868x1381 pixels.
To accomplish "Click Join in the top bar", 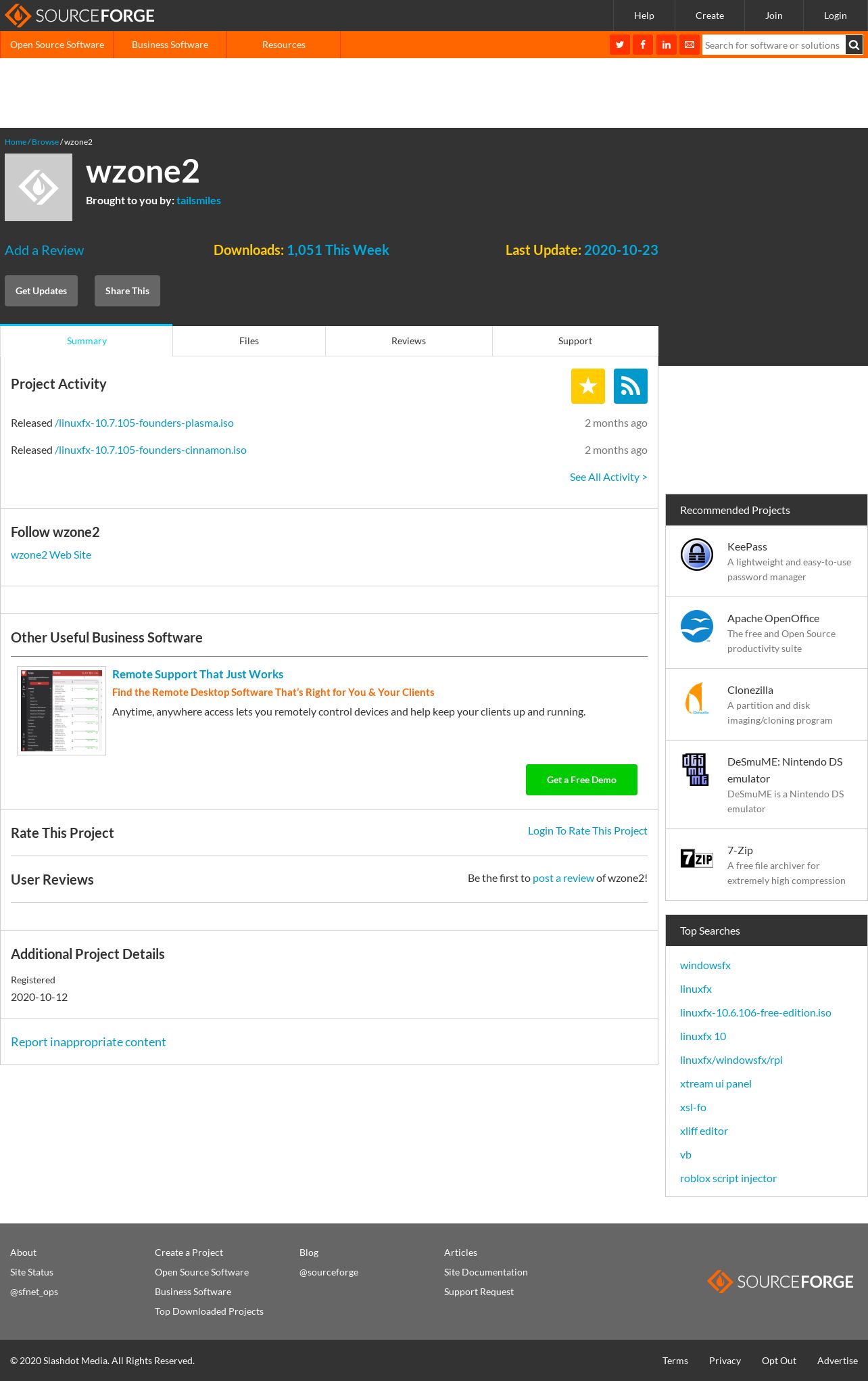I will [774, 16].
